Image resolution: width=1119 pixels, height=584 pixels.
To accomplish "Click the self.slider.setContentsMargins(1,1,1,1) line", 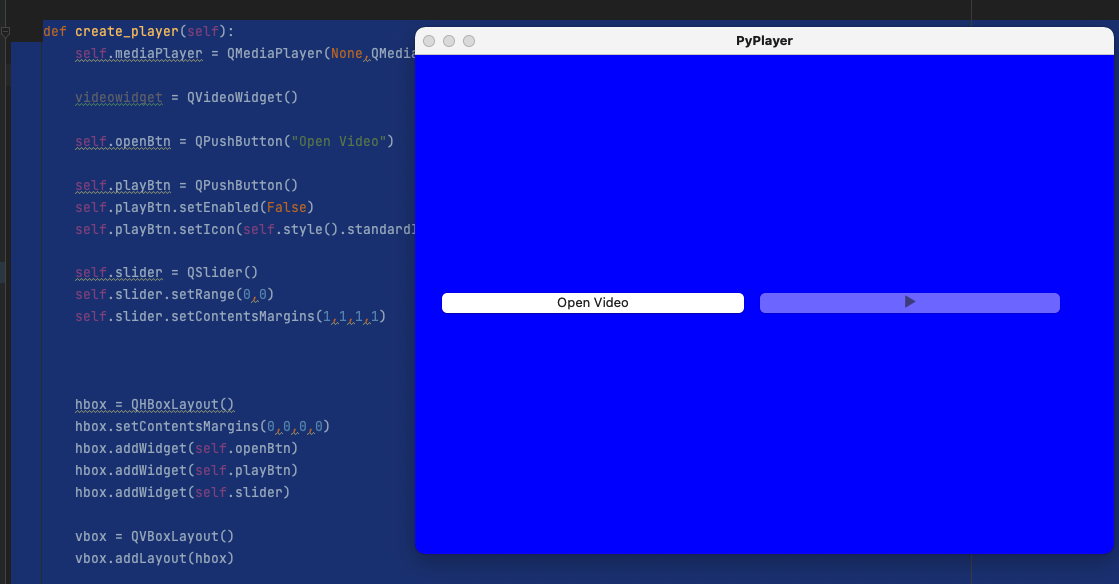I will (231, 316).
